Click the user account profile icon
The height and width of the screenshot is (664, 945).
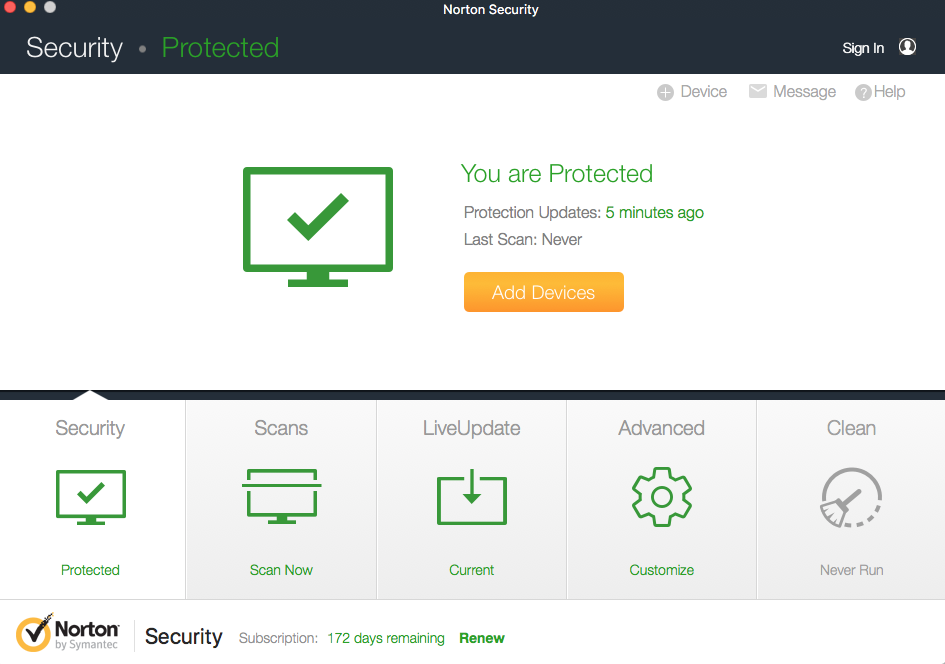coord(907,47)
